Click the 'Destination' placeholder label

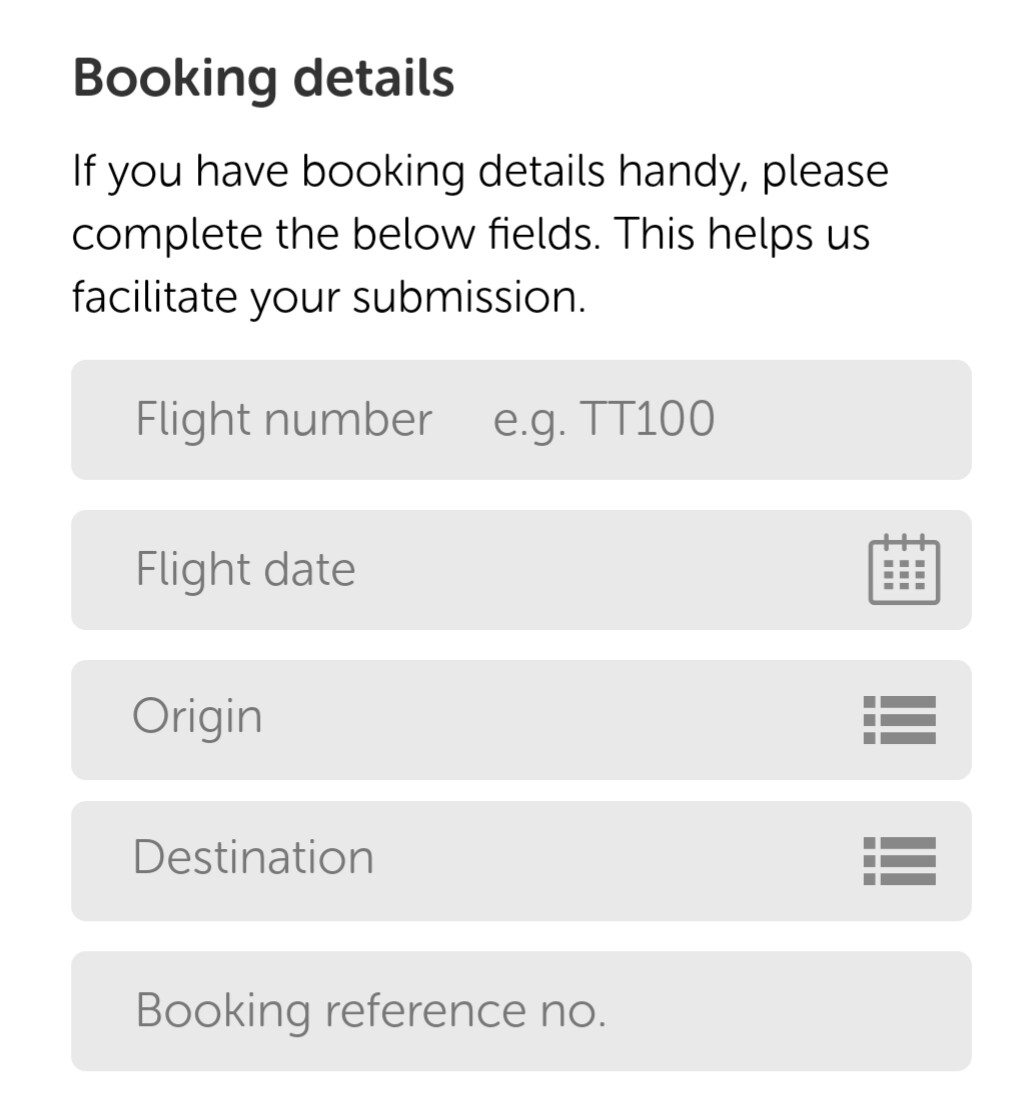point(253,857)
